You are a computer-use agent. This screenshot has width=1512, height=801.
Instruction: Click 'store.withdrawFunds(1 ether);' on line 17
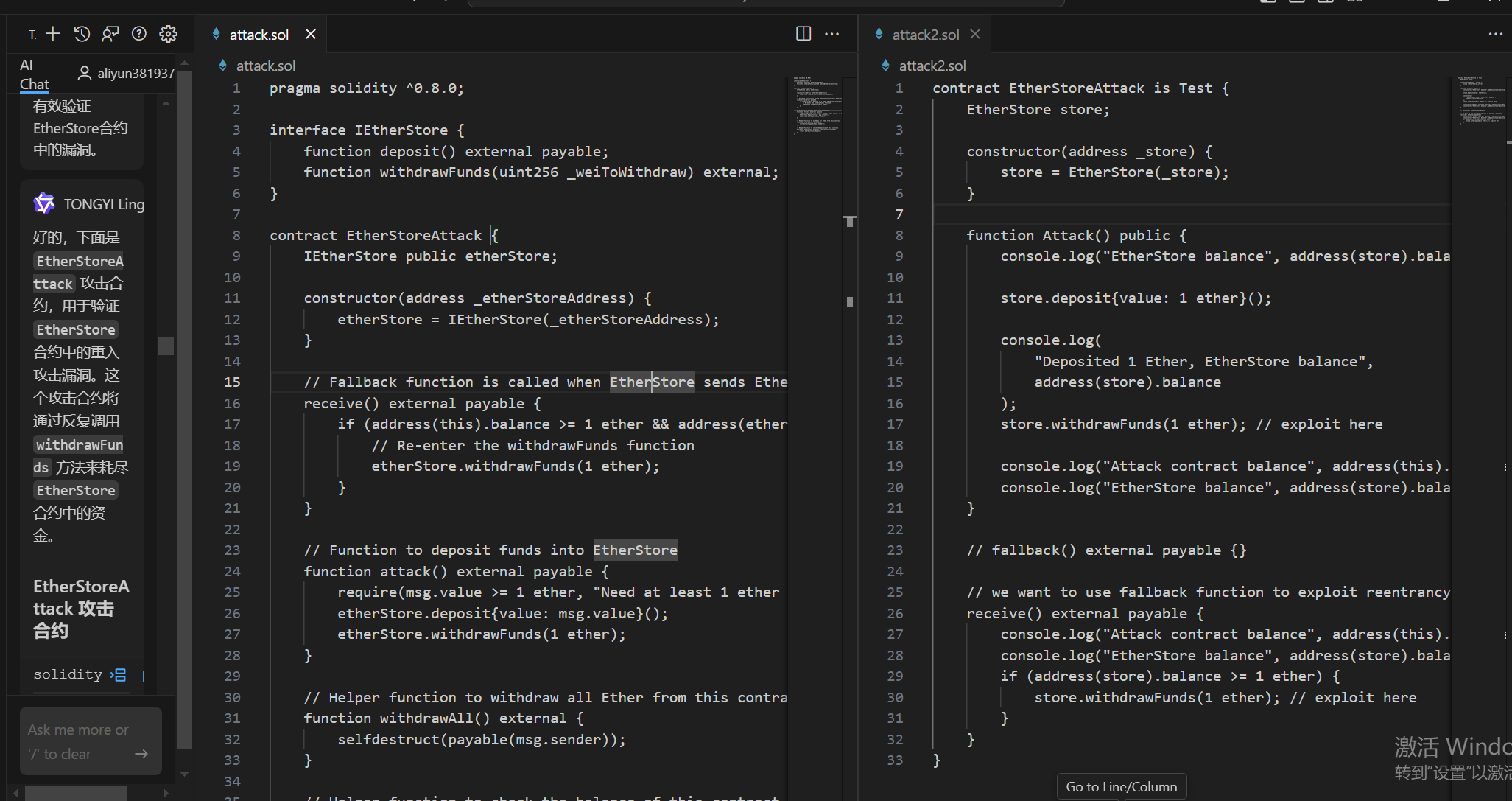pyautogui.click(x=1123, y=424)
